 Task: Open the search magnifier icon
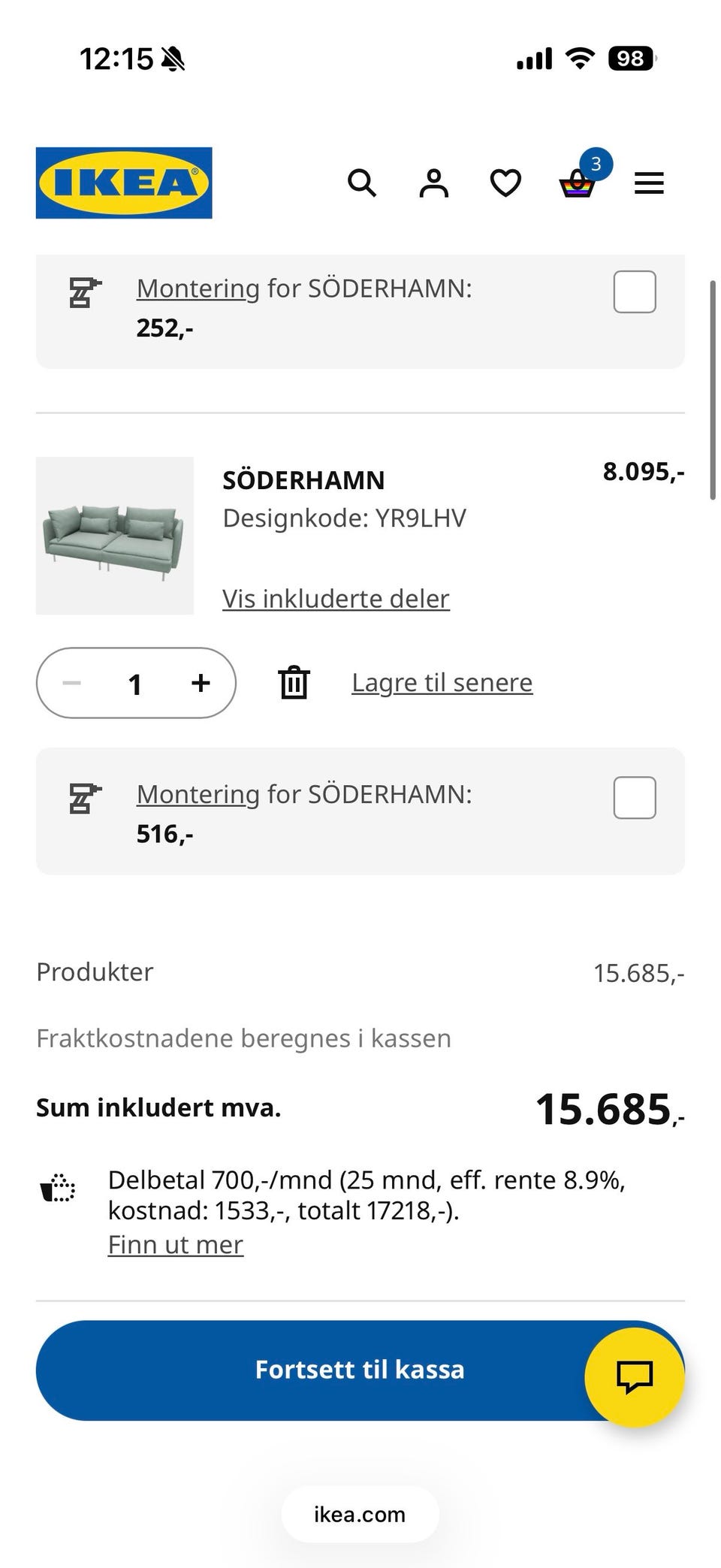coord(361,183)
